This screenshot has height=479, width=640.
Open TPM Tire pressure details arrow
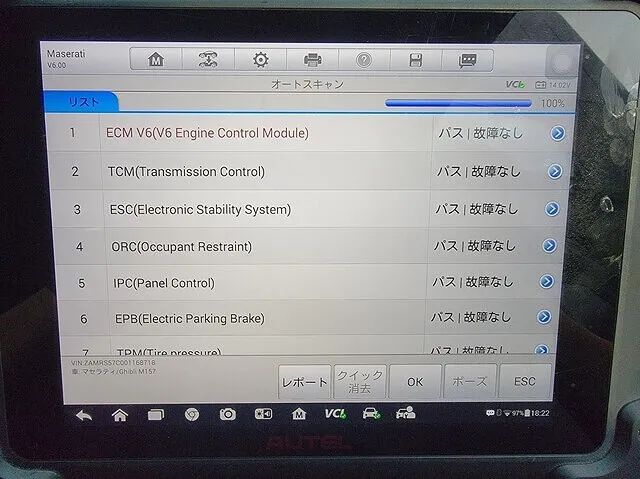[542, 350]
